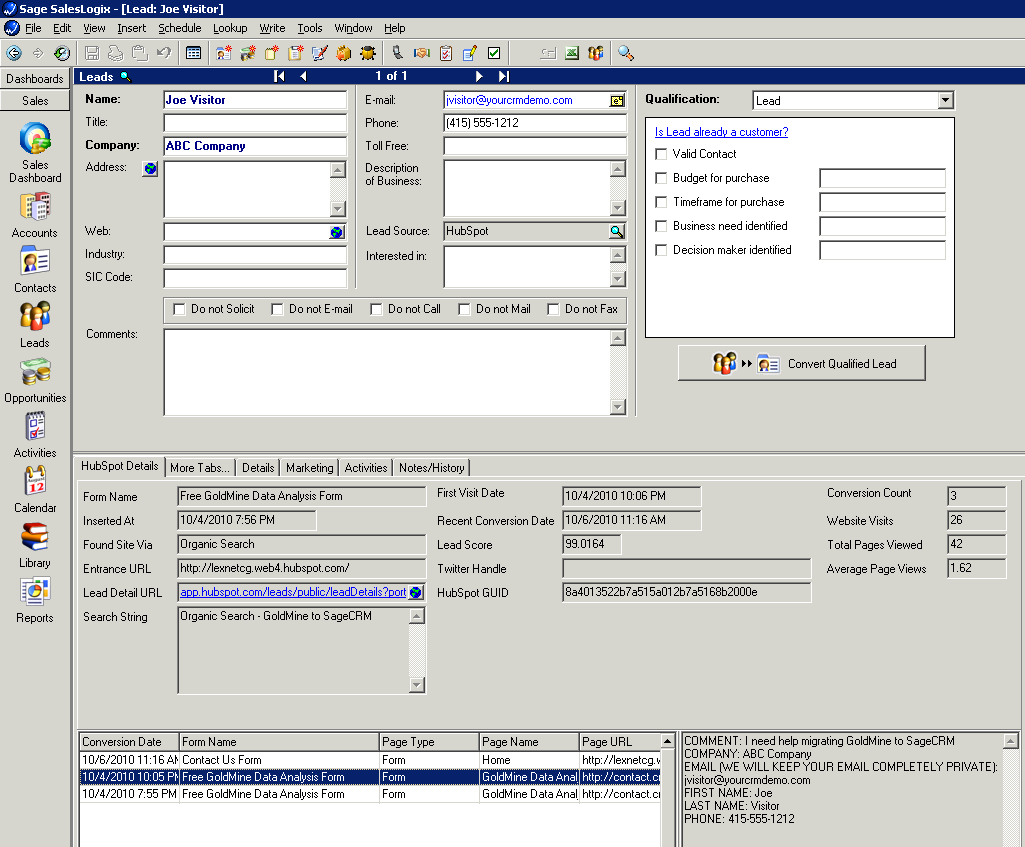Click the Forward navigation arrow in toolbar
Image resolution: width=1025 pixels, height=847 pixels.
[x=38, y=53]
